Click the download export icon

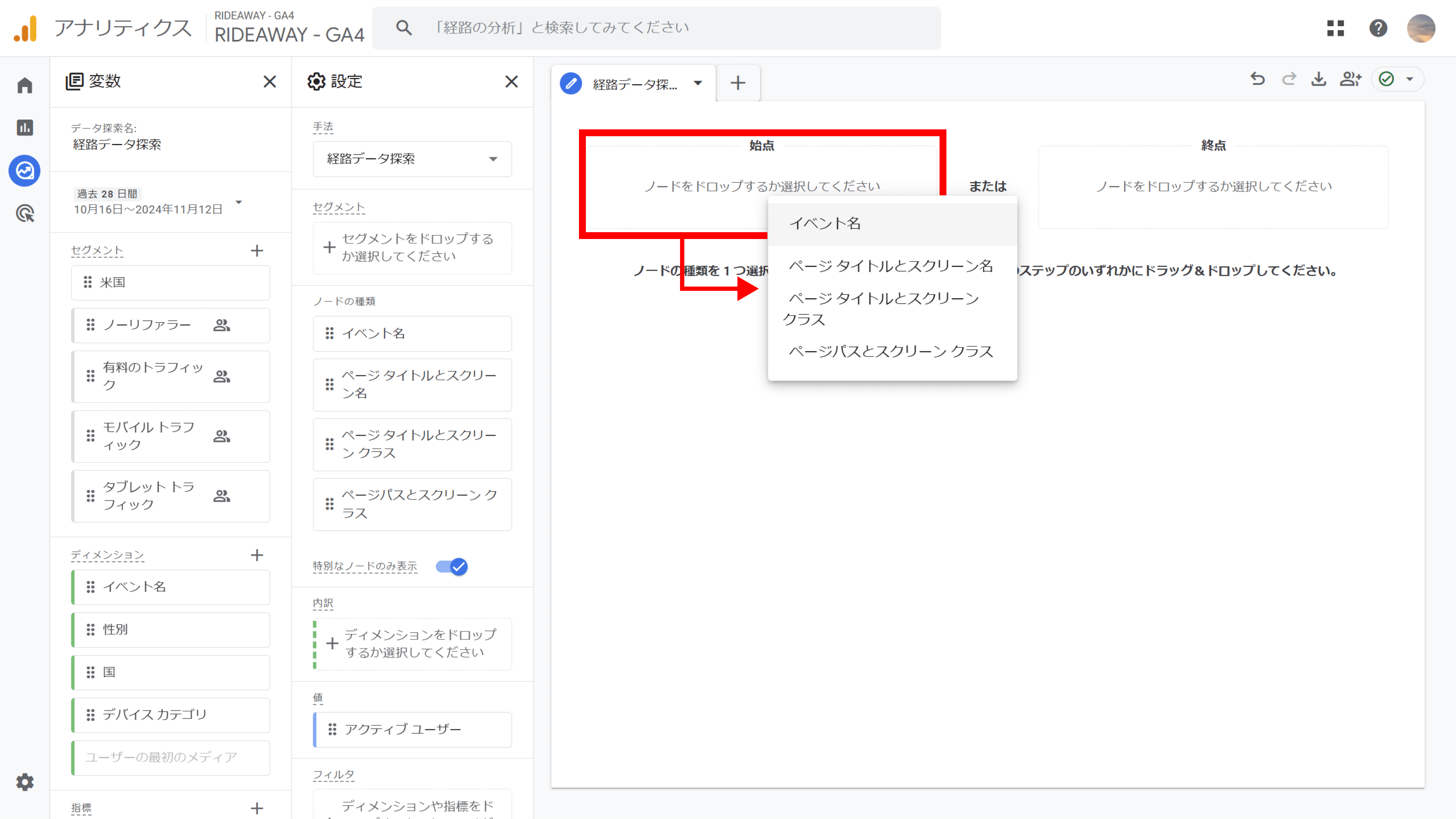(x=1319, y=79)
